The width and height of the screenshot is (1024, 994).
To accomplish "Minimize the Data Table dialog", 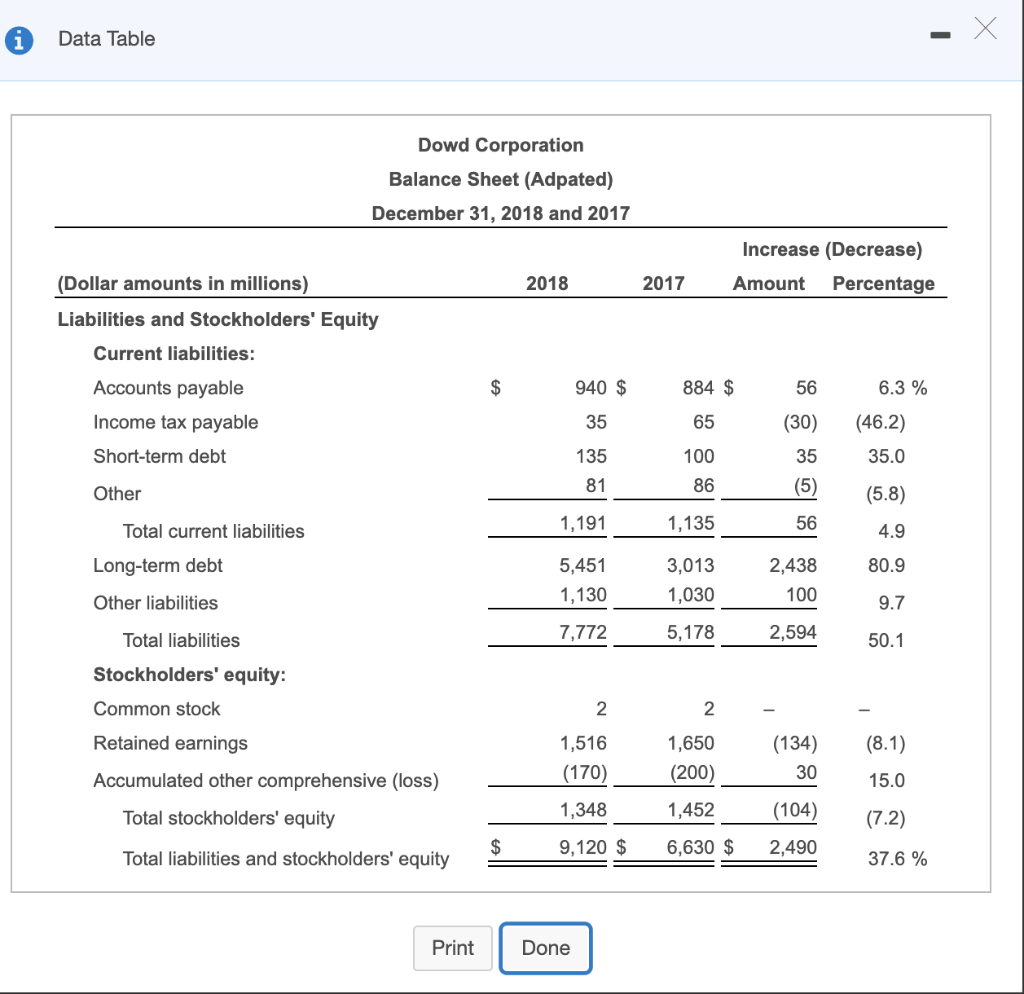I will click(x=940, y=35).
